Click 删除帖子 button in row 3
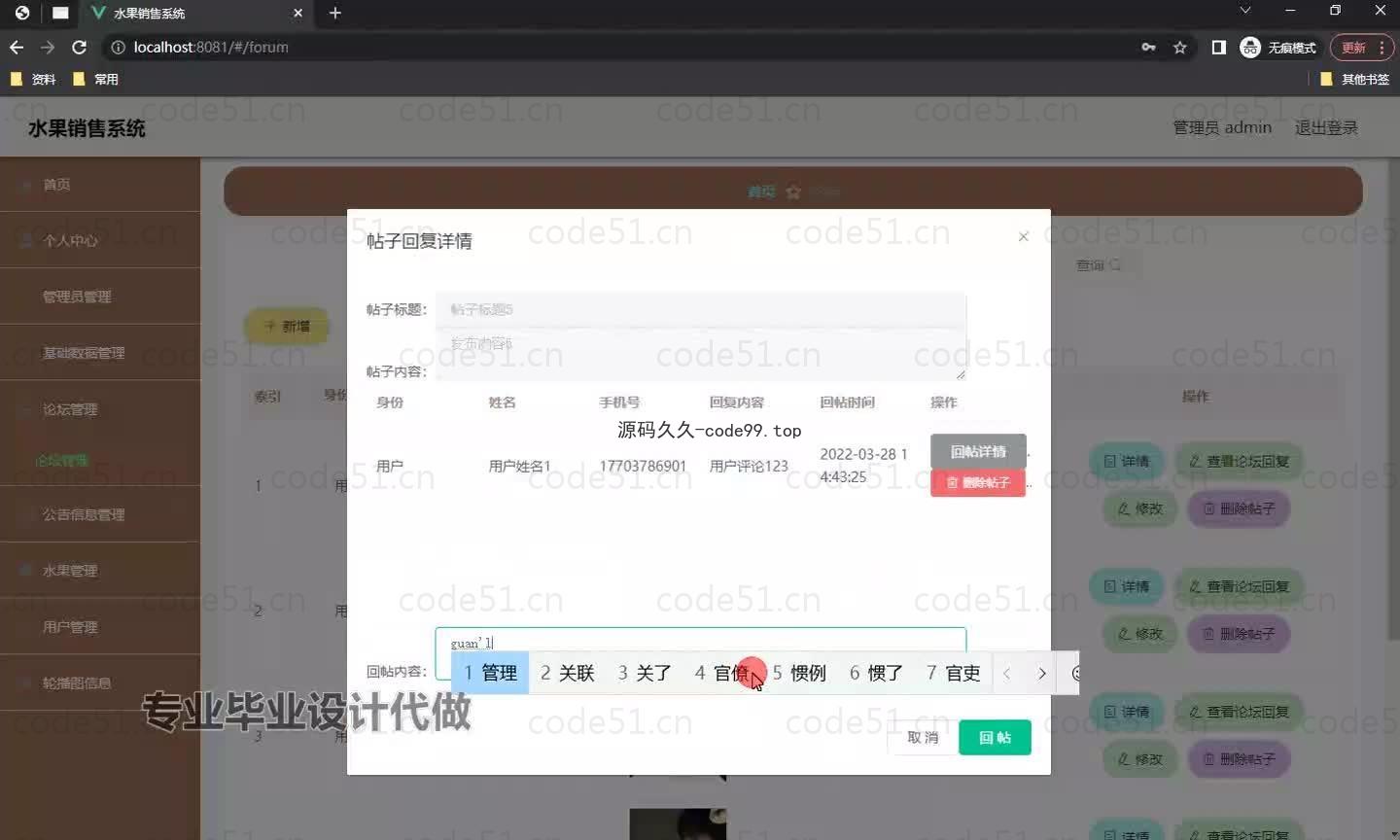The height and width of the screenshot is (840, 1400). (x=1239, y=759)
